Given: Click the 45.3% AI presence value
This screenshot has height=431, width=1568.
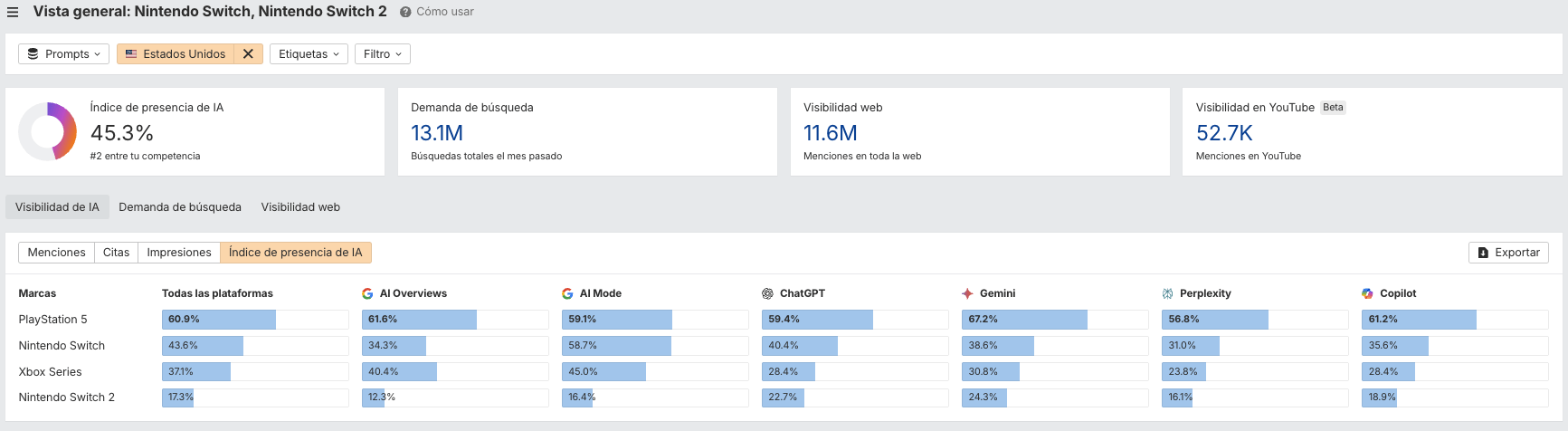Looking at the screenshot, I should pyautogui.click(x=122, y=133).
